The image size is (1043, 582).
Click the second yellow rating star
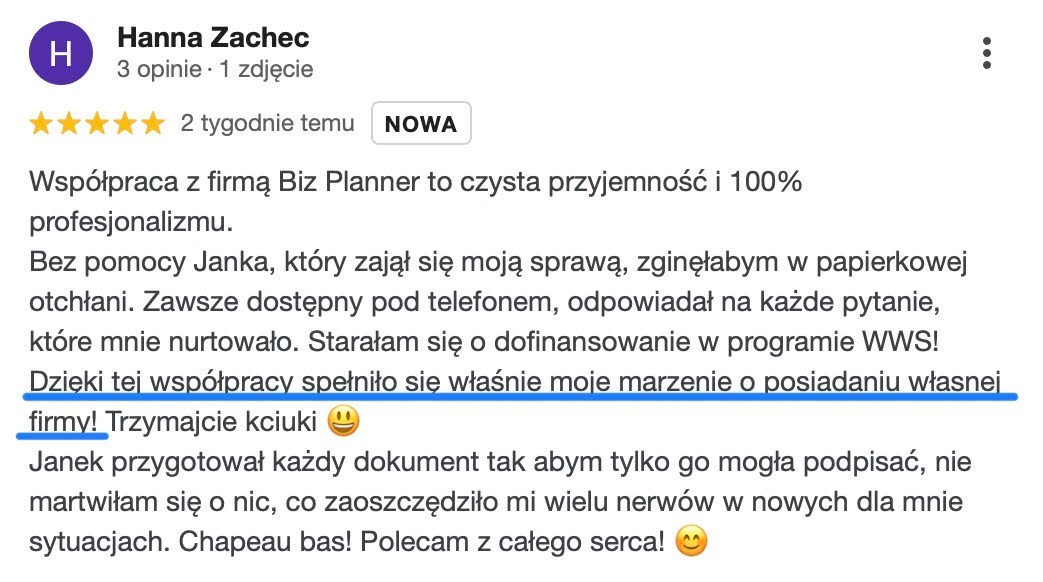click(x=69, y=124)
